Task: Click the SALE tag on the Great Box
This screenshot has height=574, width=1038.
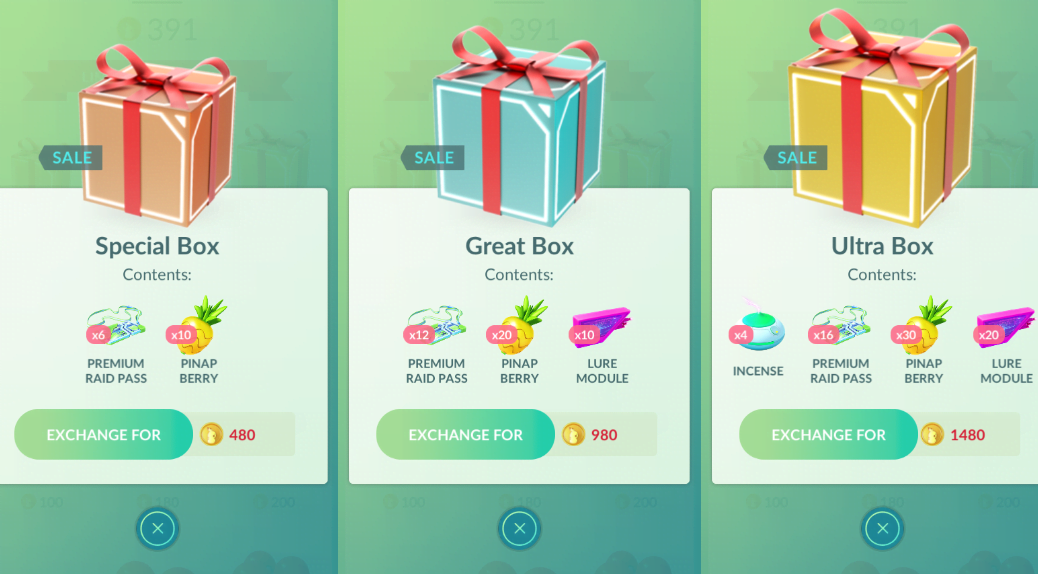Action: pyautogui.click(x=433, y=158)
